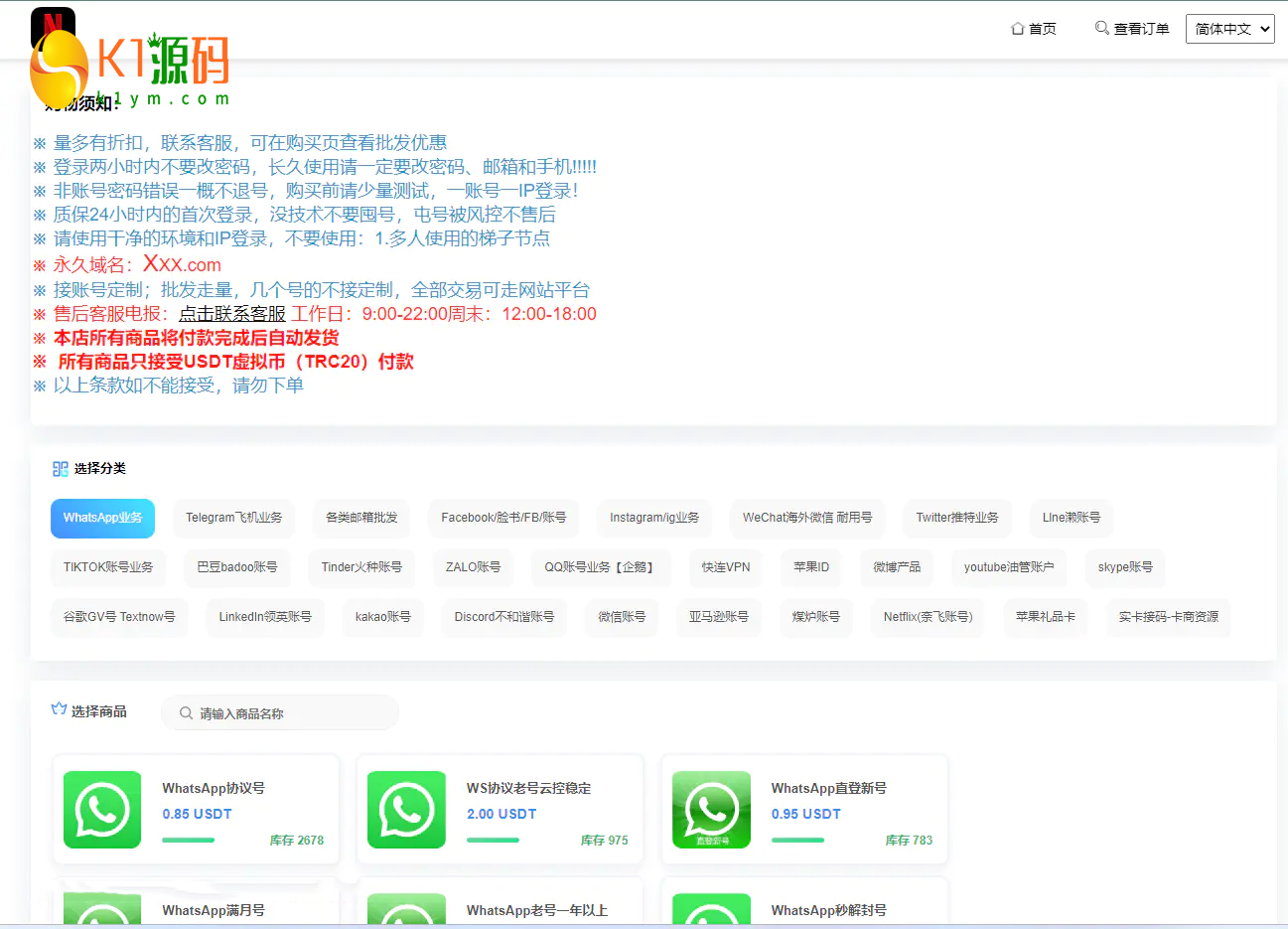Click the crown icon beside 选择商品

(59, 709)
